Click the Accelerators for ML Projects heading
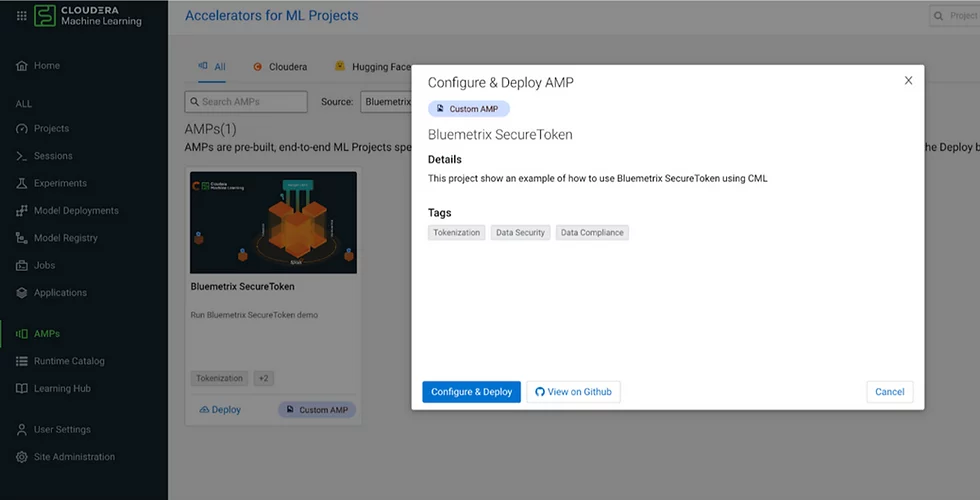 [272, 16]
